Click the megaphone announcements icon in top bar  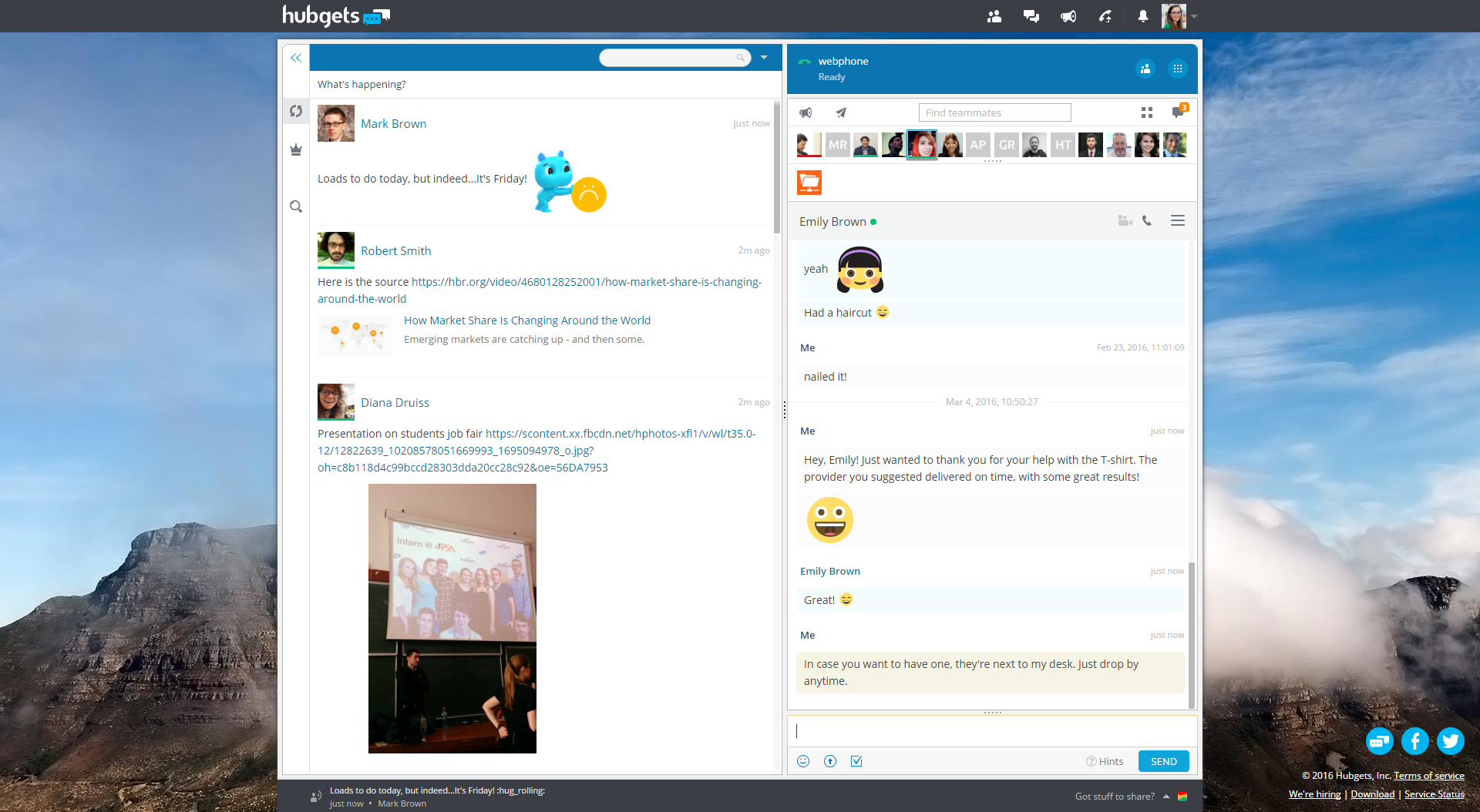click(1068, 16)
